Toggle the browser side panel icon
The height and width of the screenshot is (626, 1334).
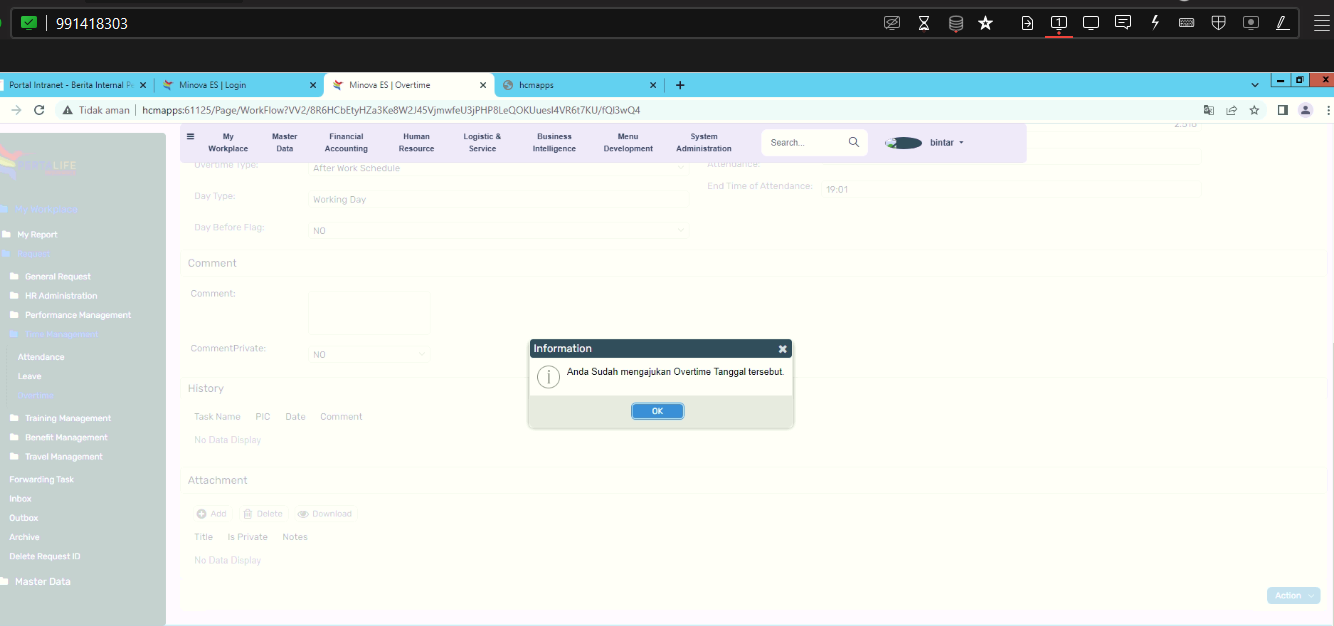click(x=1282, y=110)
